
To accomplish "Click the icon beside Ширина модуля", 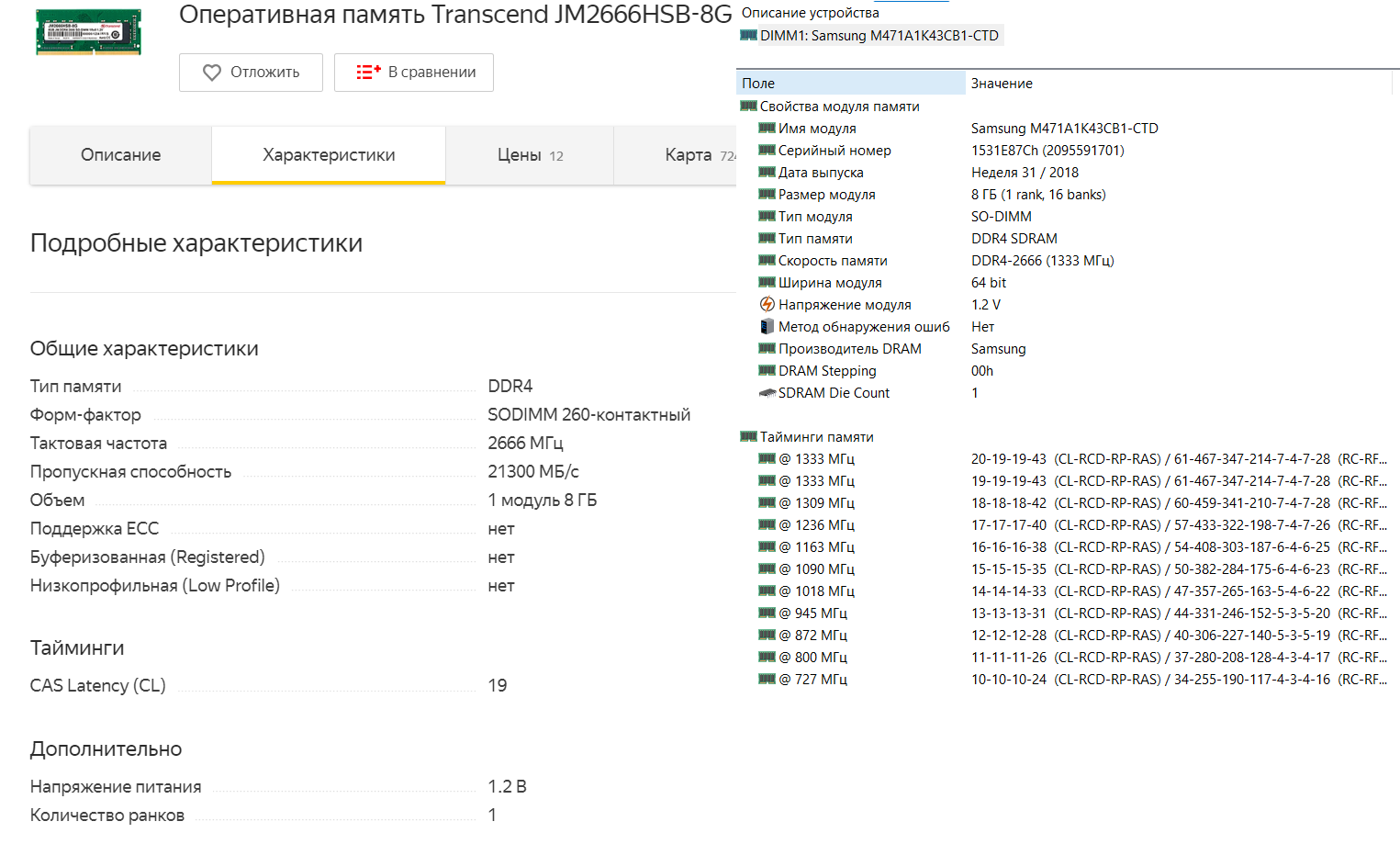I will coord(767,282).
